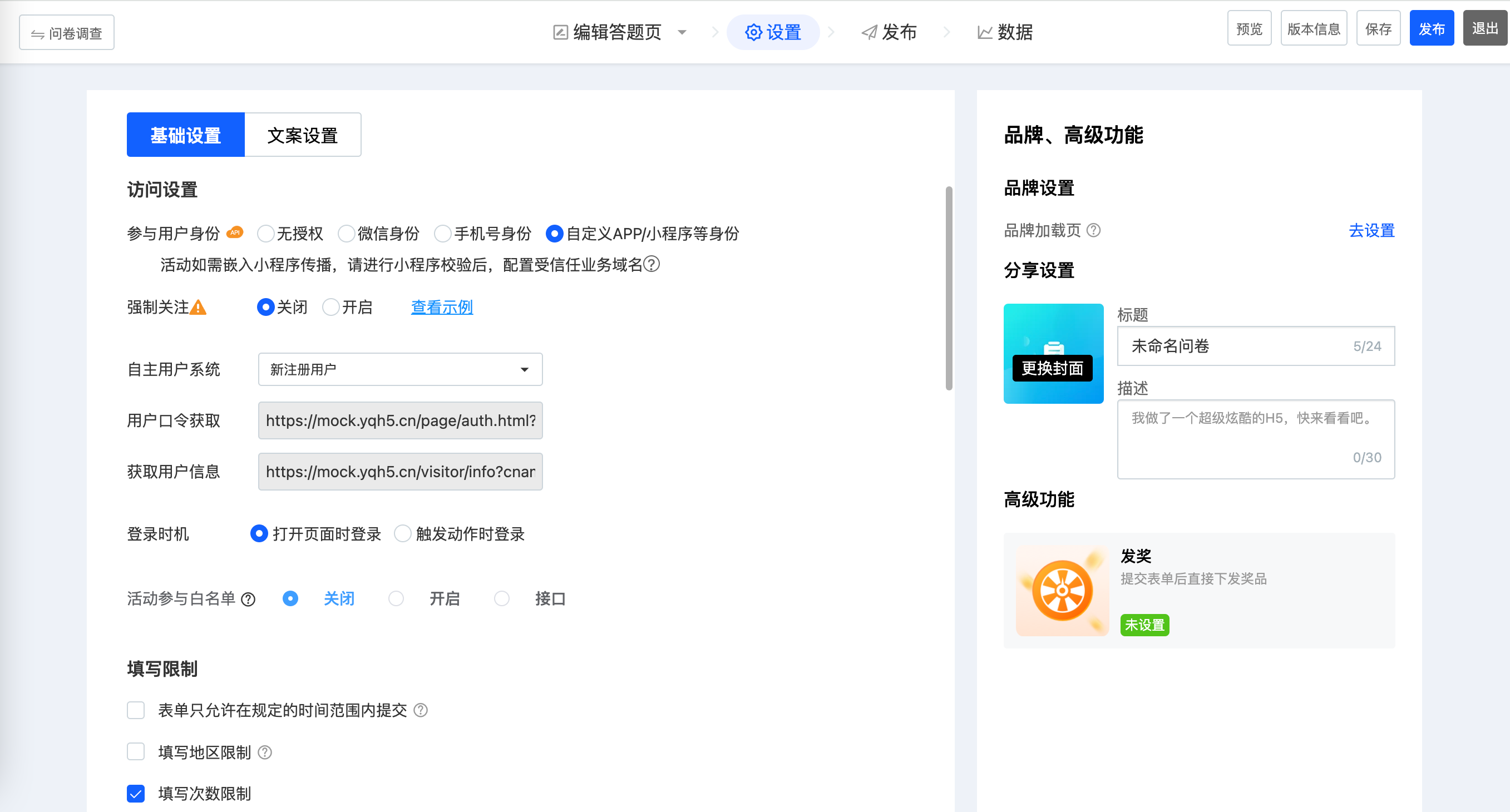Screen dimensions: 1510x812
Task: Switch to the 文案设置 tab
Action: tap(303, 135)
